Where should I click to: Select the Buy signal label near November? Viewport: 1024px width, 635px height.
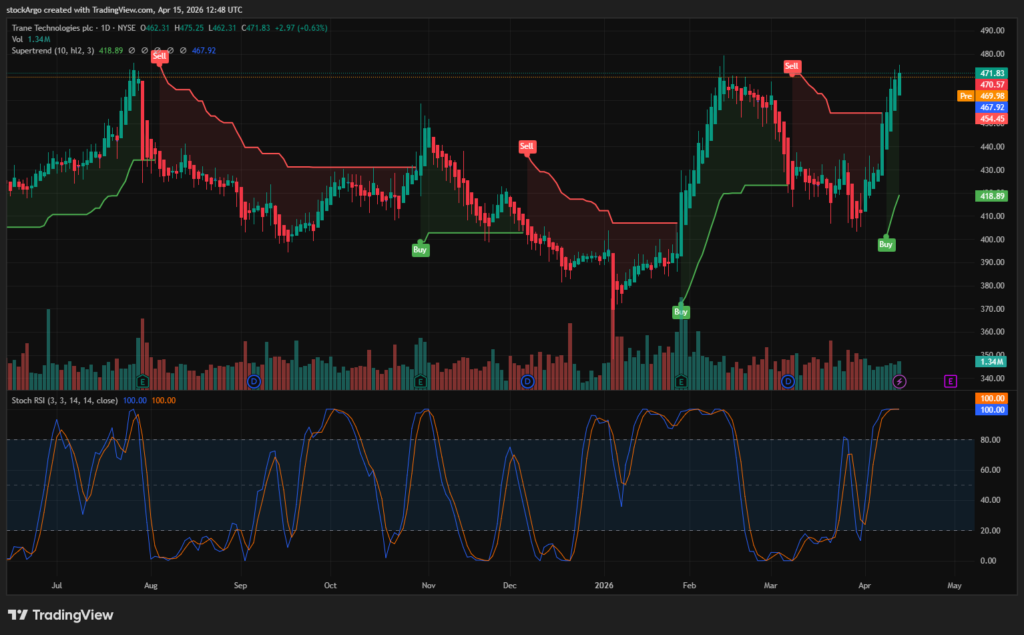coord(420,249)
